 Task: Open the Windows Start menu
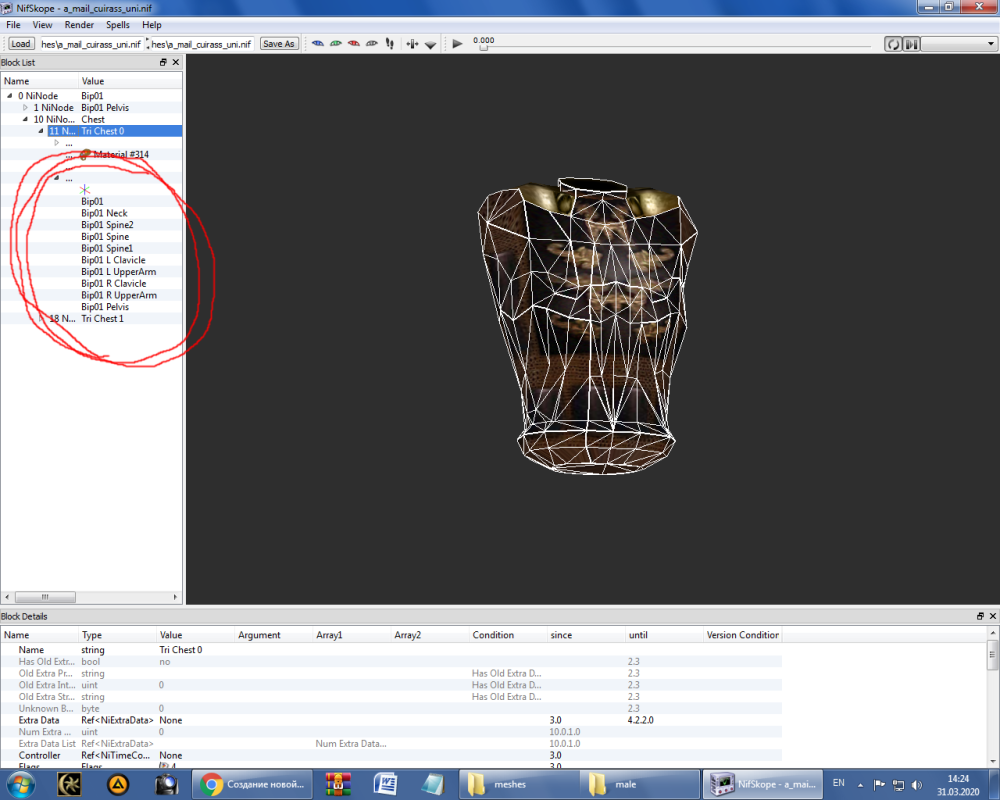pos(20,784)
